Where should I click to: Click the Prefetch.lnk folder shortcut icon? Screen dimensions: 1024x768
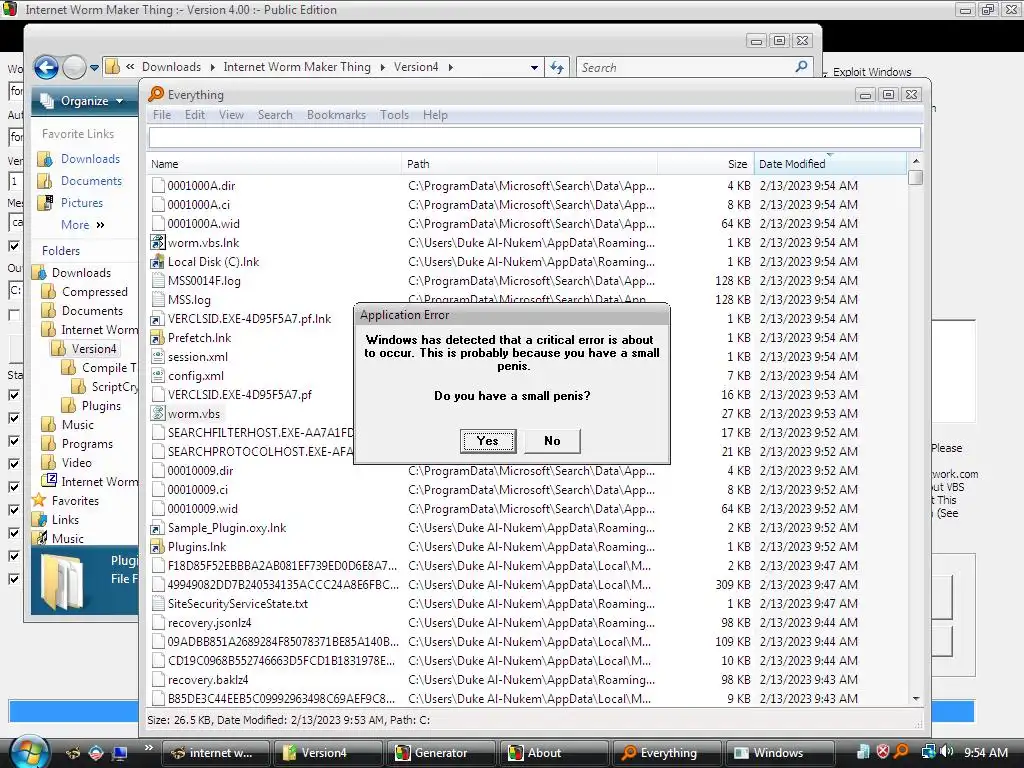pos(157,338)
